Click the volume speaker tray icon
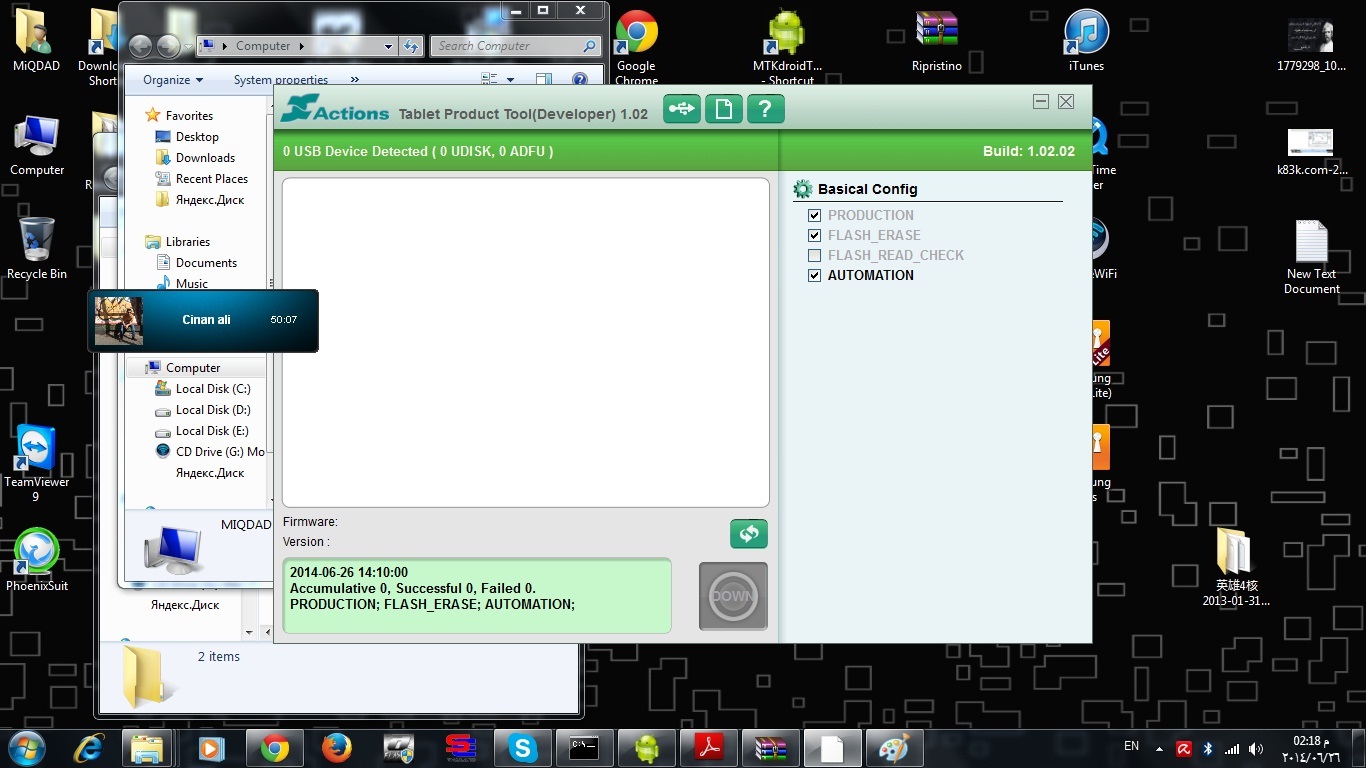Screen dimensions: 1366x768 pyautogui.click(x=1256, y=748)
